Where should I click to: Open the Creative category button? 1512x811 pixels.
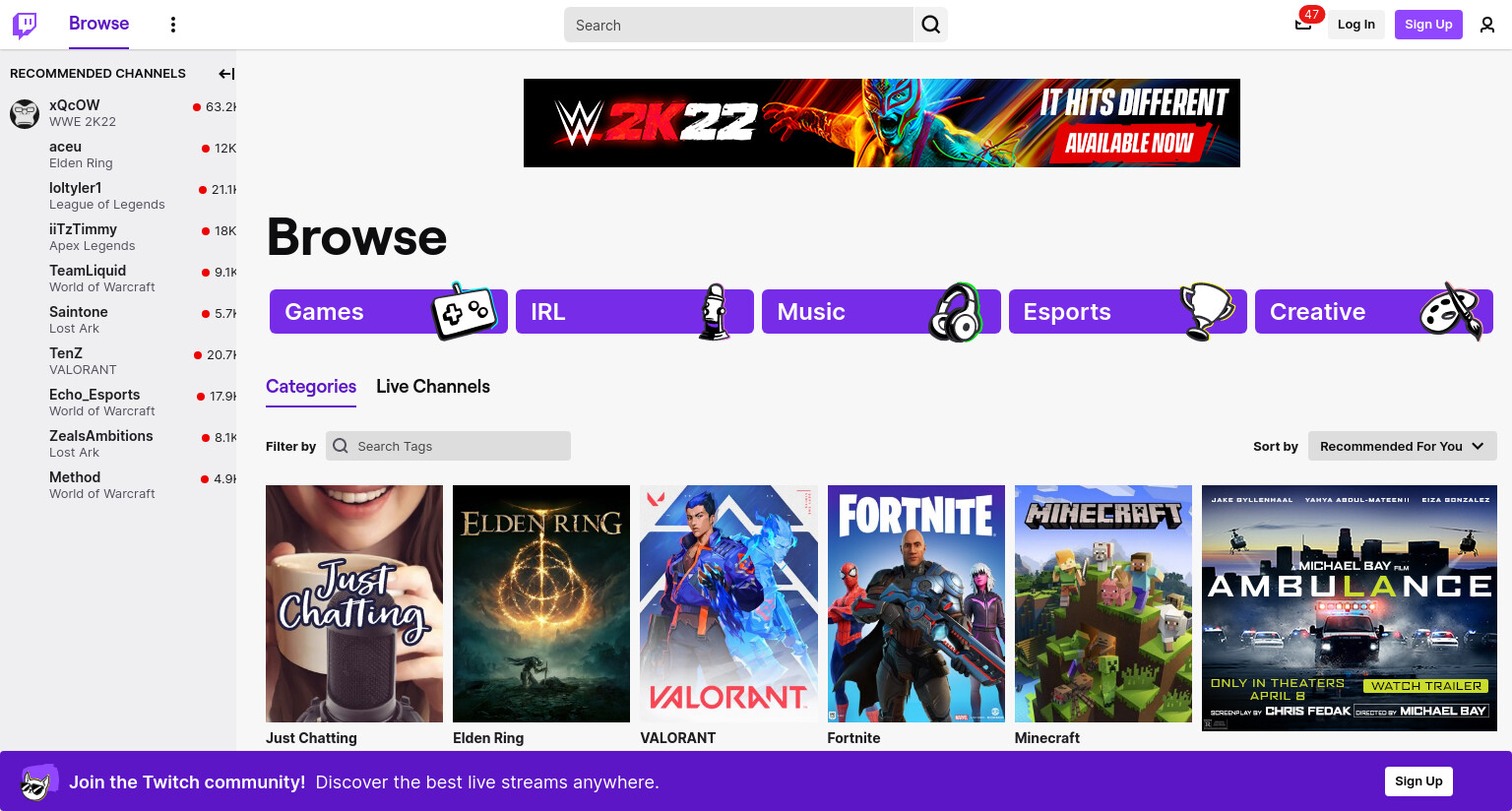point(1374,312)
